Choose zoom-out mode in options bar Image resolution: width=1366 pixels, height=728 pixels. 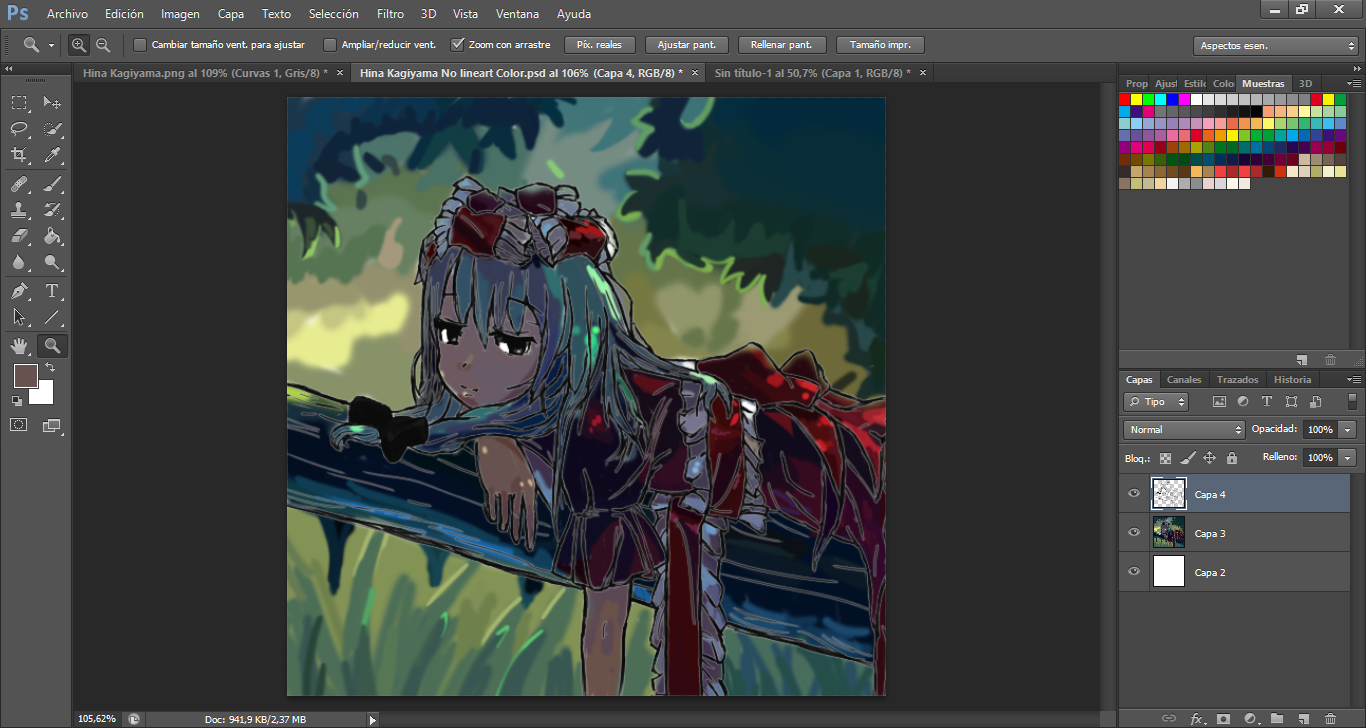click(102, 45)
